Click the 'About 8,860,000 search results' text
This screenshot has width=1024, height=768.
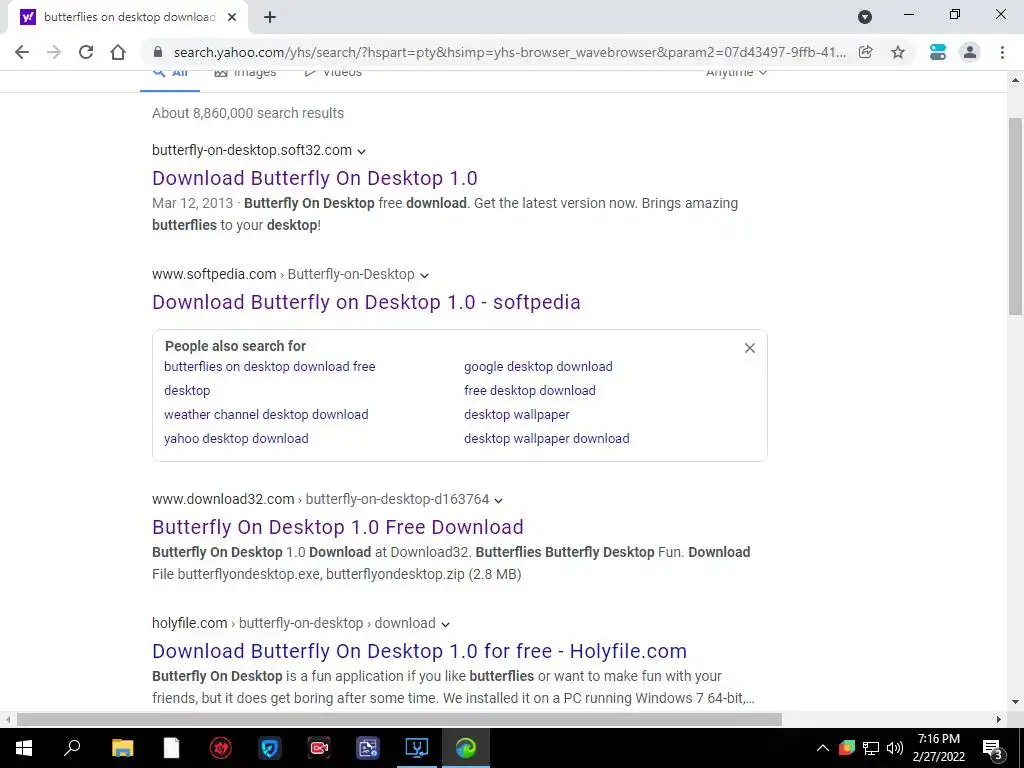tap(248, 113)
